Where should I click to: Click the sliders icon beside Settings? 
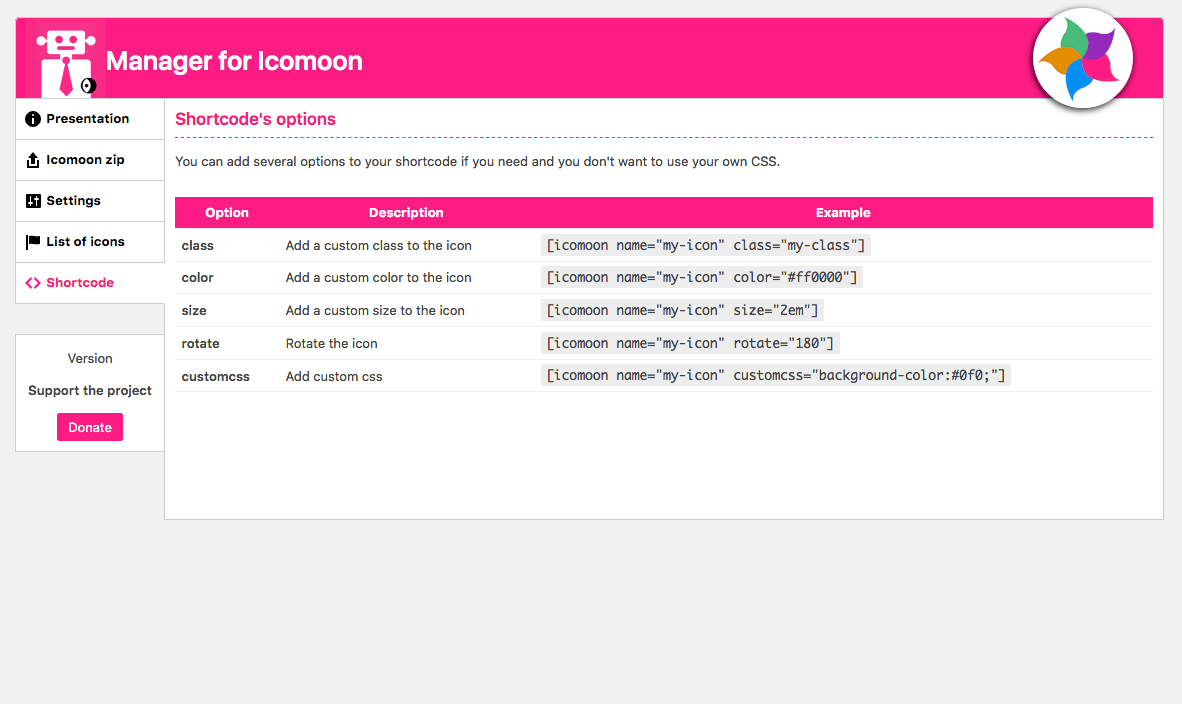(33, 200)
